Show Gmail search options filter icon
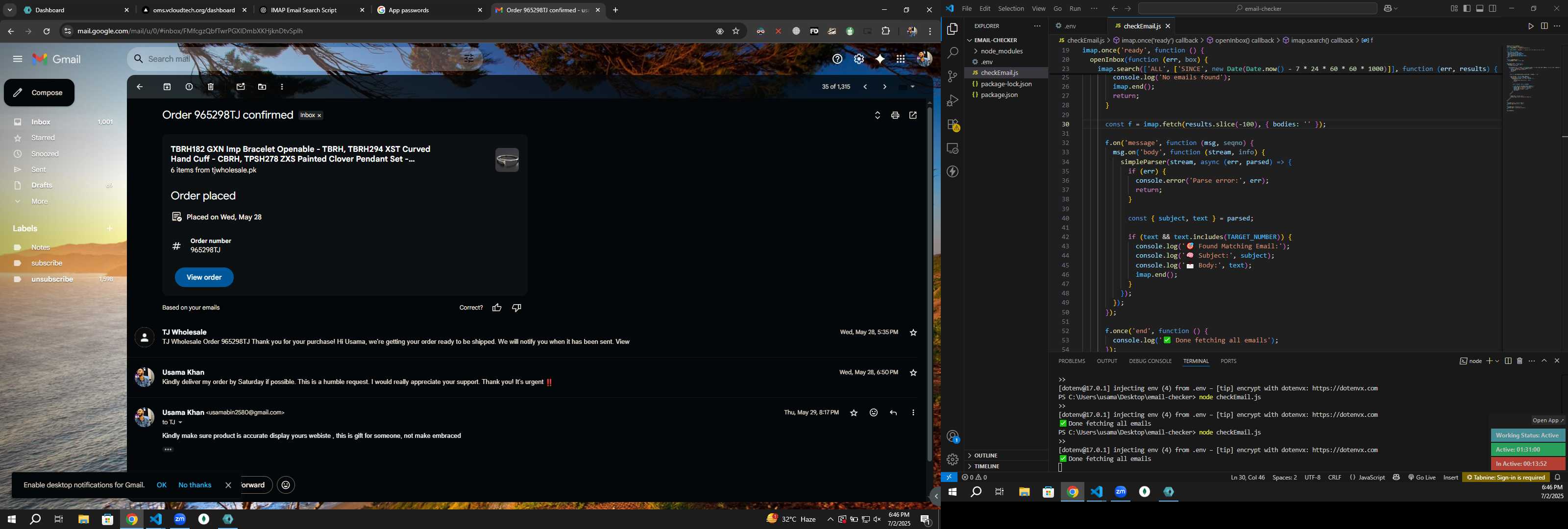The width and height of the screenshot is (1568, 529). pos(469,59)
